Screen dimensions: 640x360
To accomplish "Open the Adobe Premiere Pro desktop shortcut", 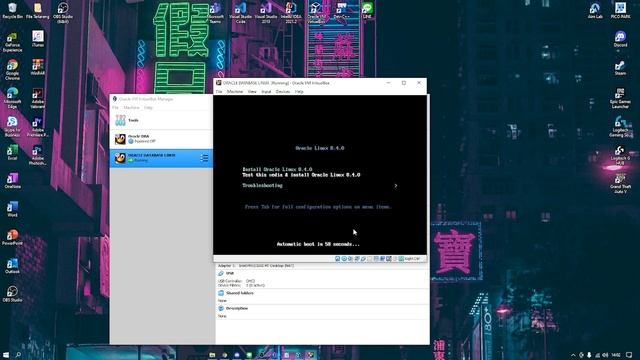I will (38, 127).
